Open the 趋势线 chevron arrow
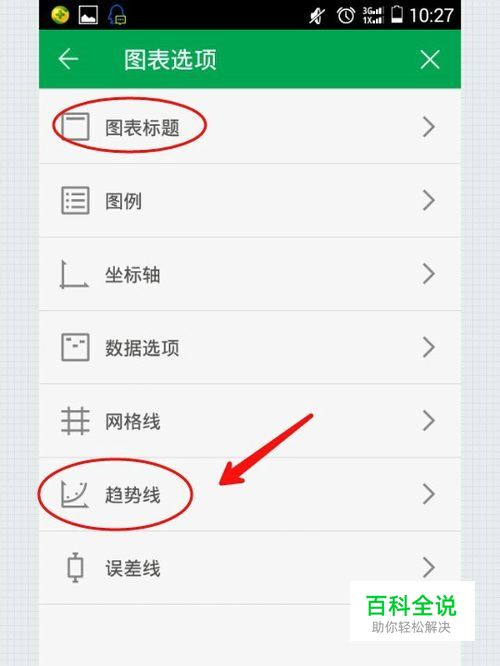 point(429,494)
